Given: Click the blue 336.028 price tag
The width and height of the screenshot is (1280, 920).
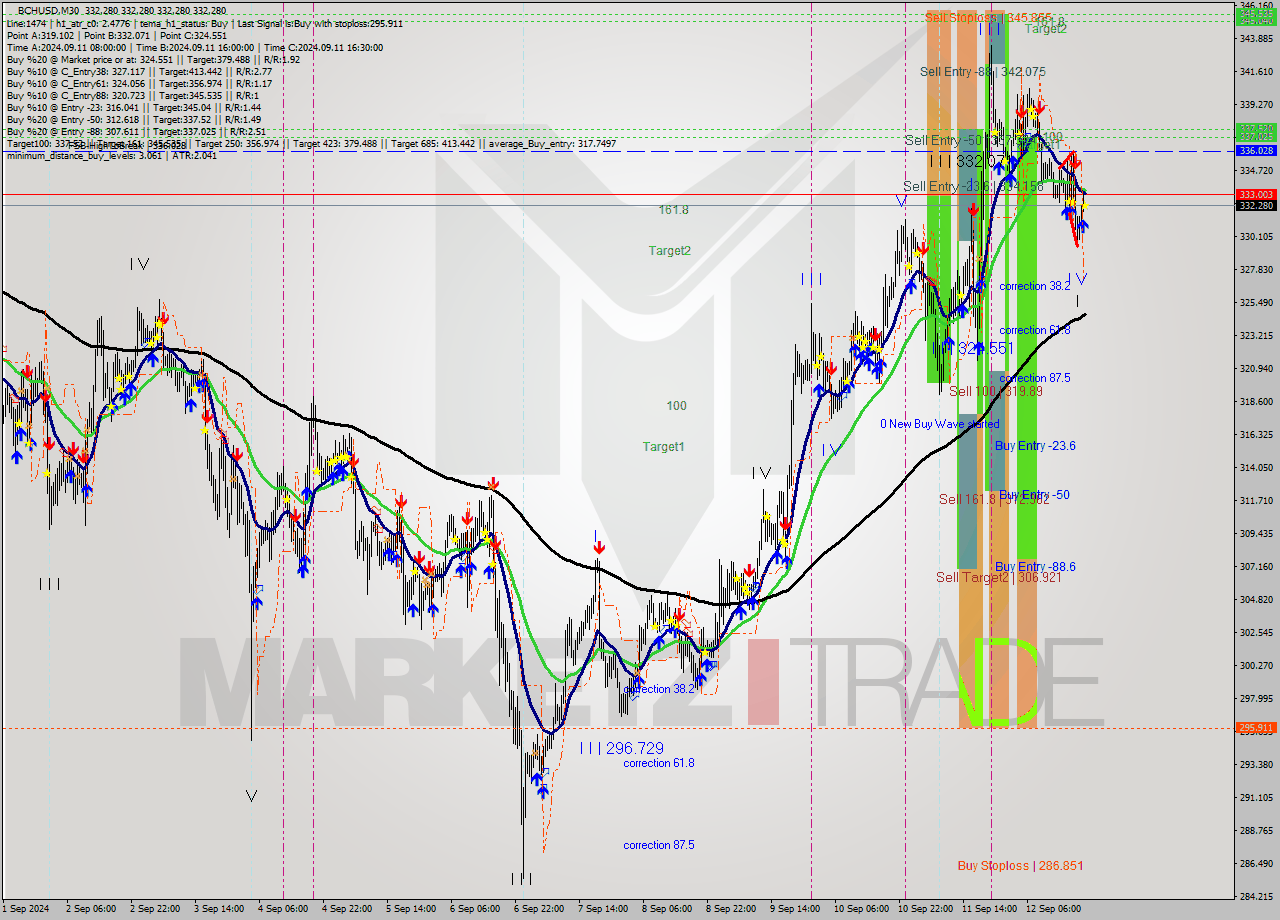Looking at the screenshot, I should coord(1256,150).
